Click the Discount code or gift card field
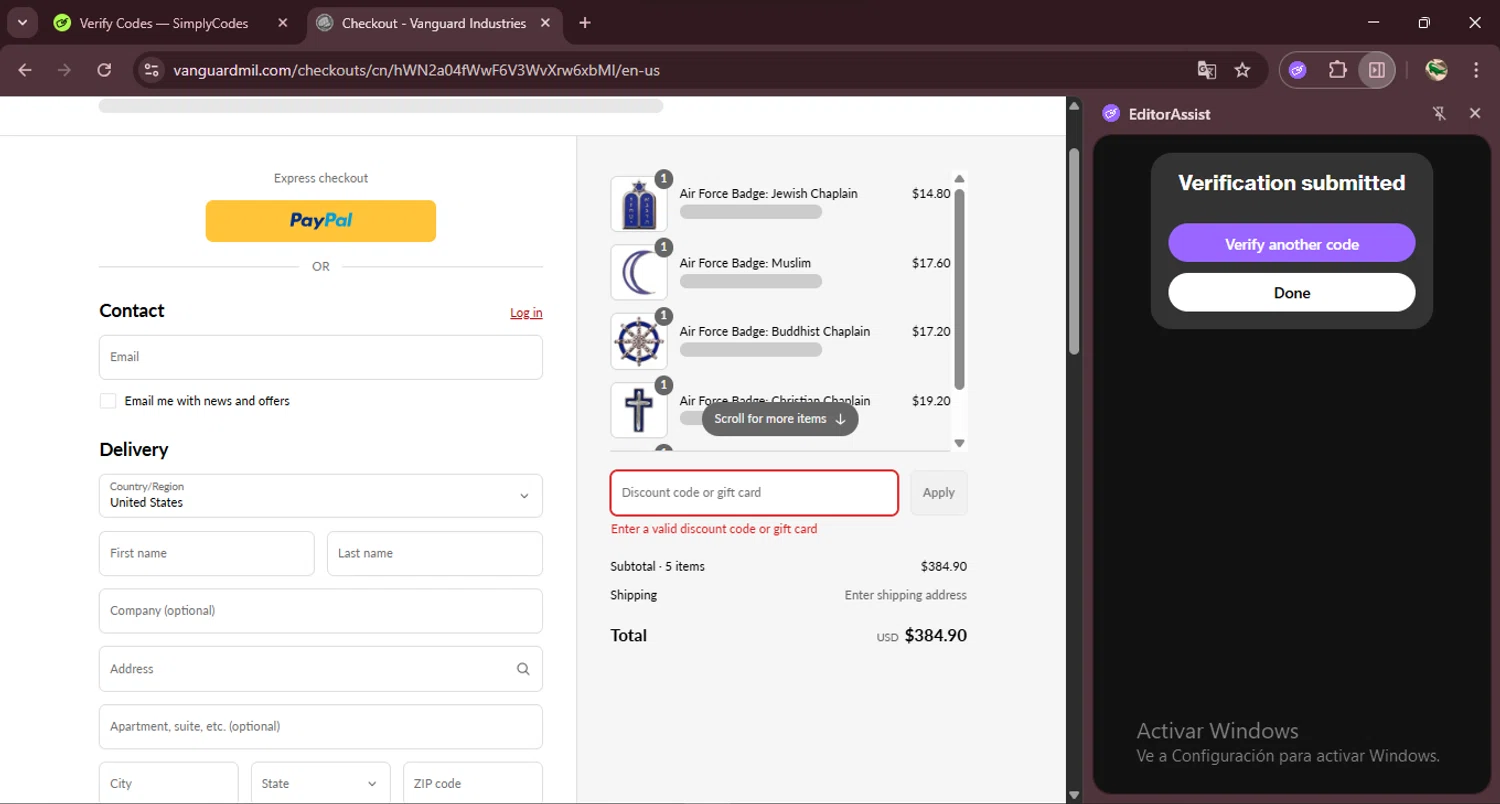1500x804 pixels. (754, 493)
